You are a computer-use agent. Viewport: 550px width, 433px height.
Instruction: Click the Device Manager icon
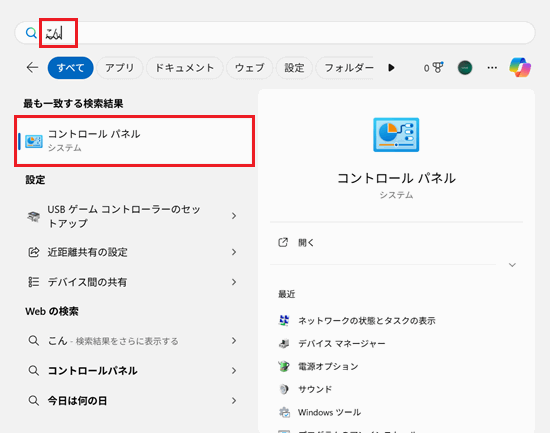click(284, 344)
